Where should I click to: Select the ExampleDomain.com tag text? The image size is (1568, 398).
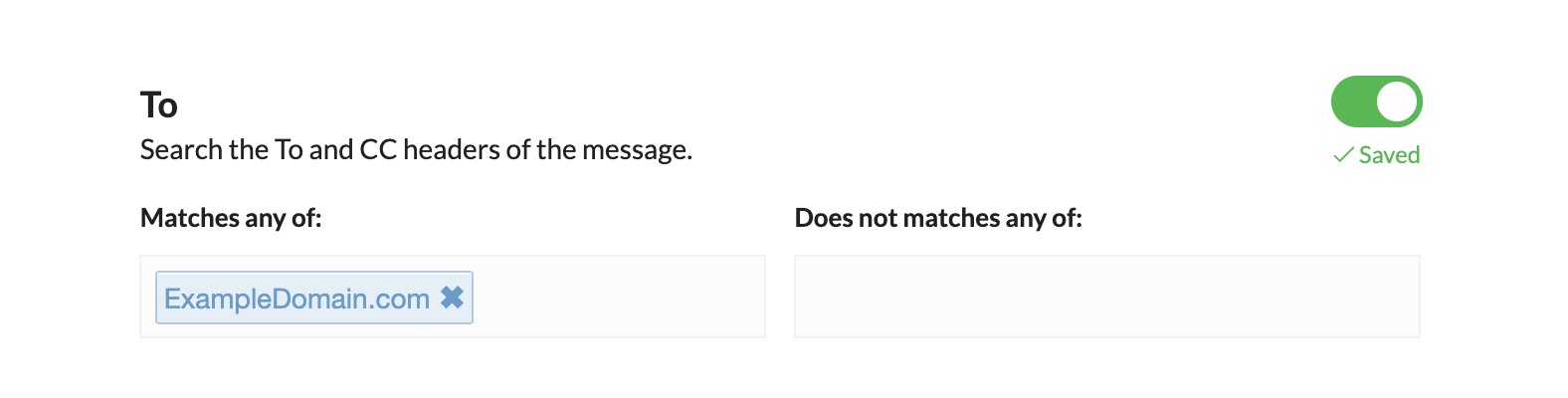[296, 298]
